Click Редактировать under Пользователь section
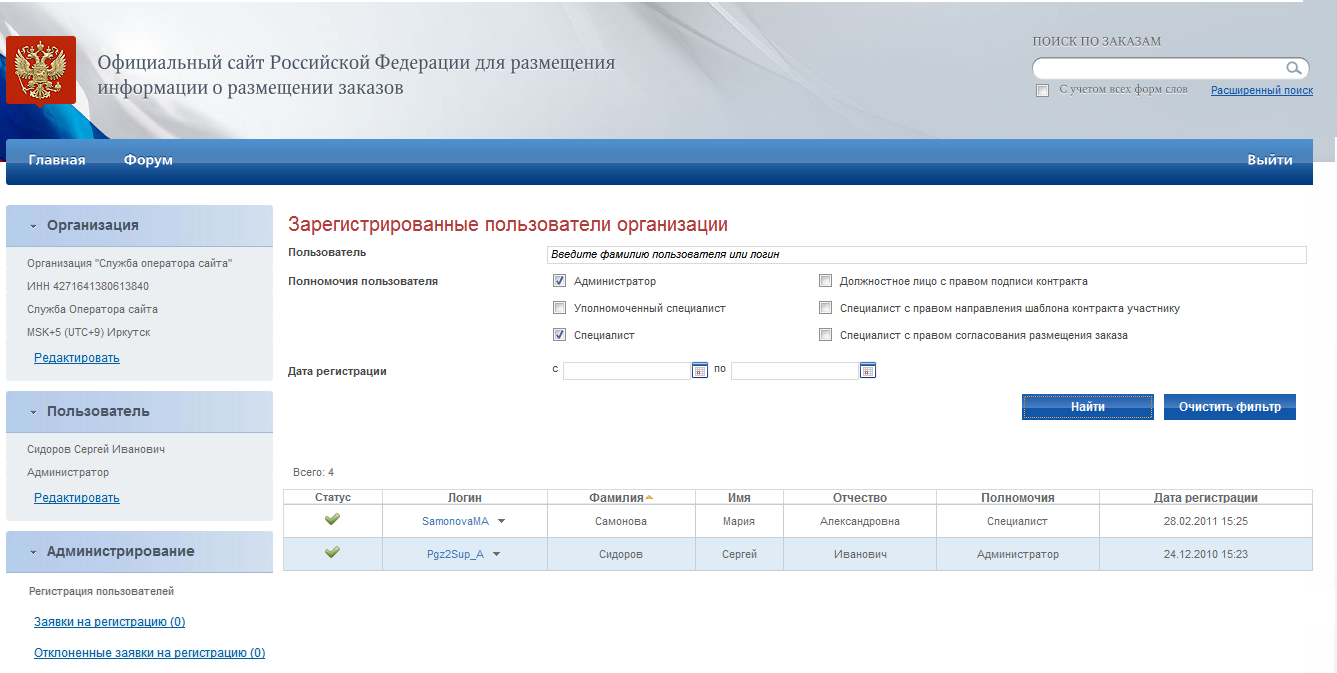 pyautogui.click(x=77, y=498)
